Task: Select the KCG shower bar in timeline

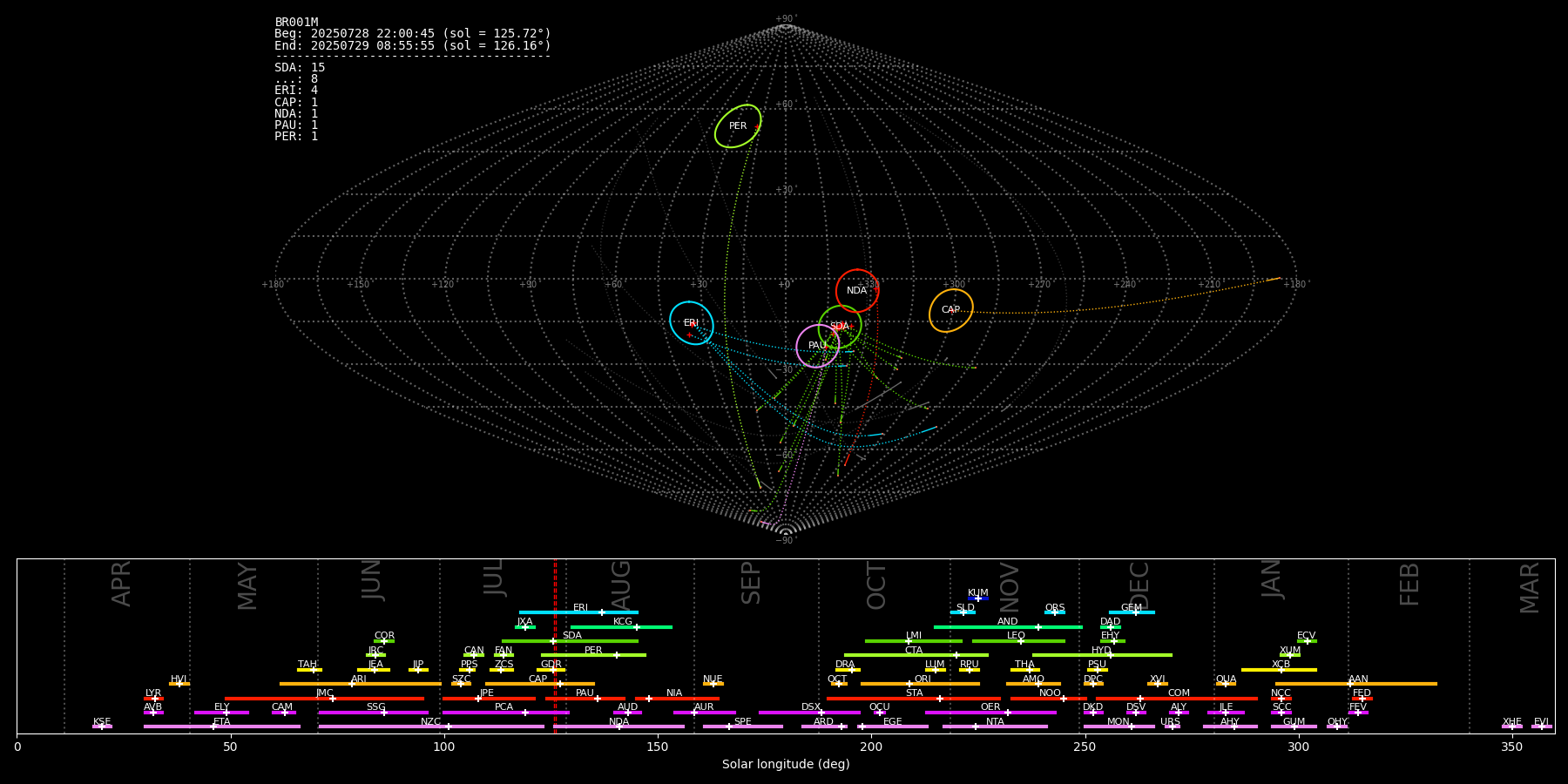Action: coord(621,626)
